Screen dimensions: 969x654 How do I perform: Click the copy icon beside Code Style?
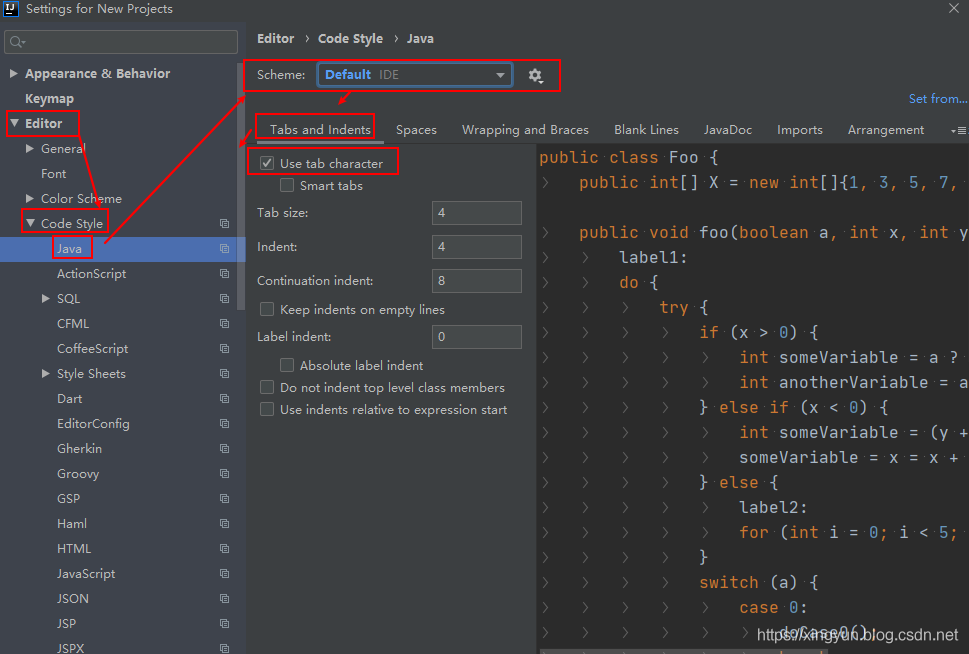[225, 224]
